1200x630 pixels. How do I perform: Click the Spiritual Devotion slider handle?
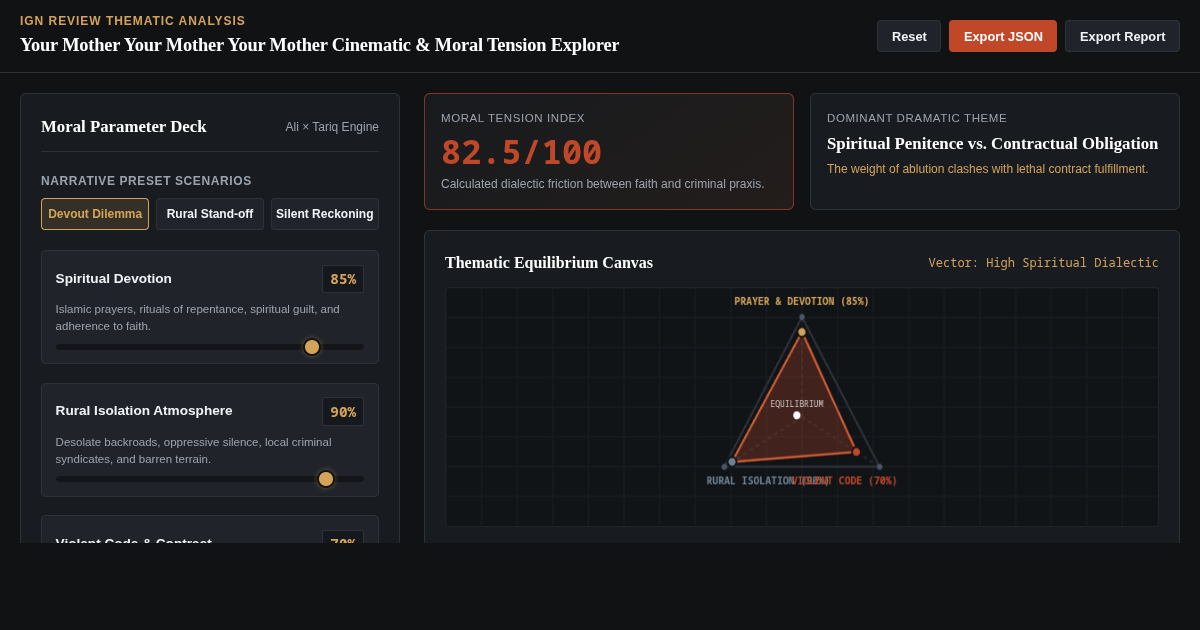[312, 347]
